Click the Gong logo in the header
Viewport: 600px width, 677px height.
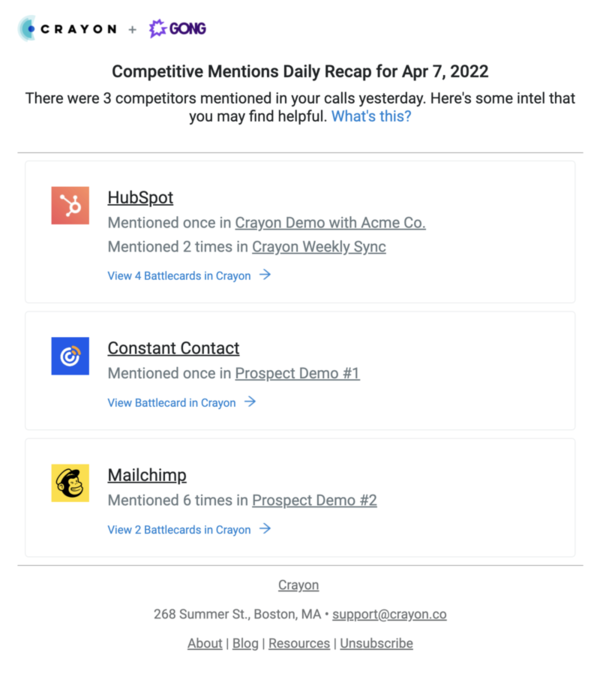[178, 29]
